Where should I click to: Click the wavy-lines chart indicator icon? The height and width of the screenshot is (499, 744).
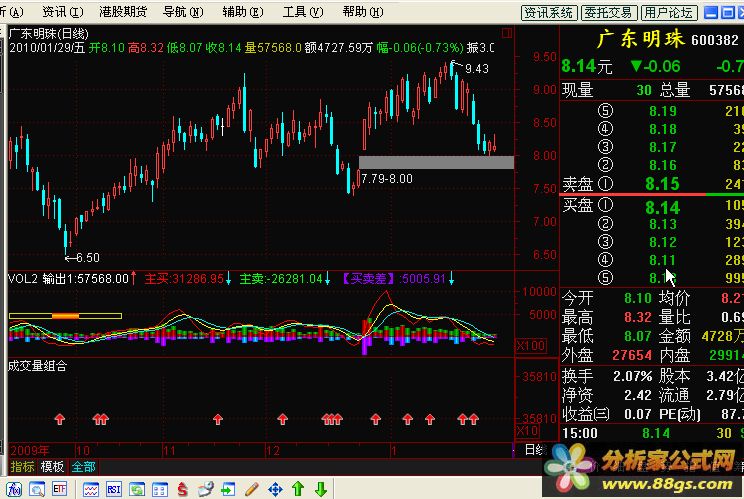[91, 489]
